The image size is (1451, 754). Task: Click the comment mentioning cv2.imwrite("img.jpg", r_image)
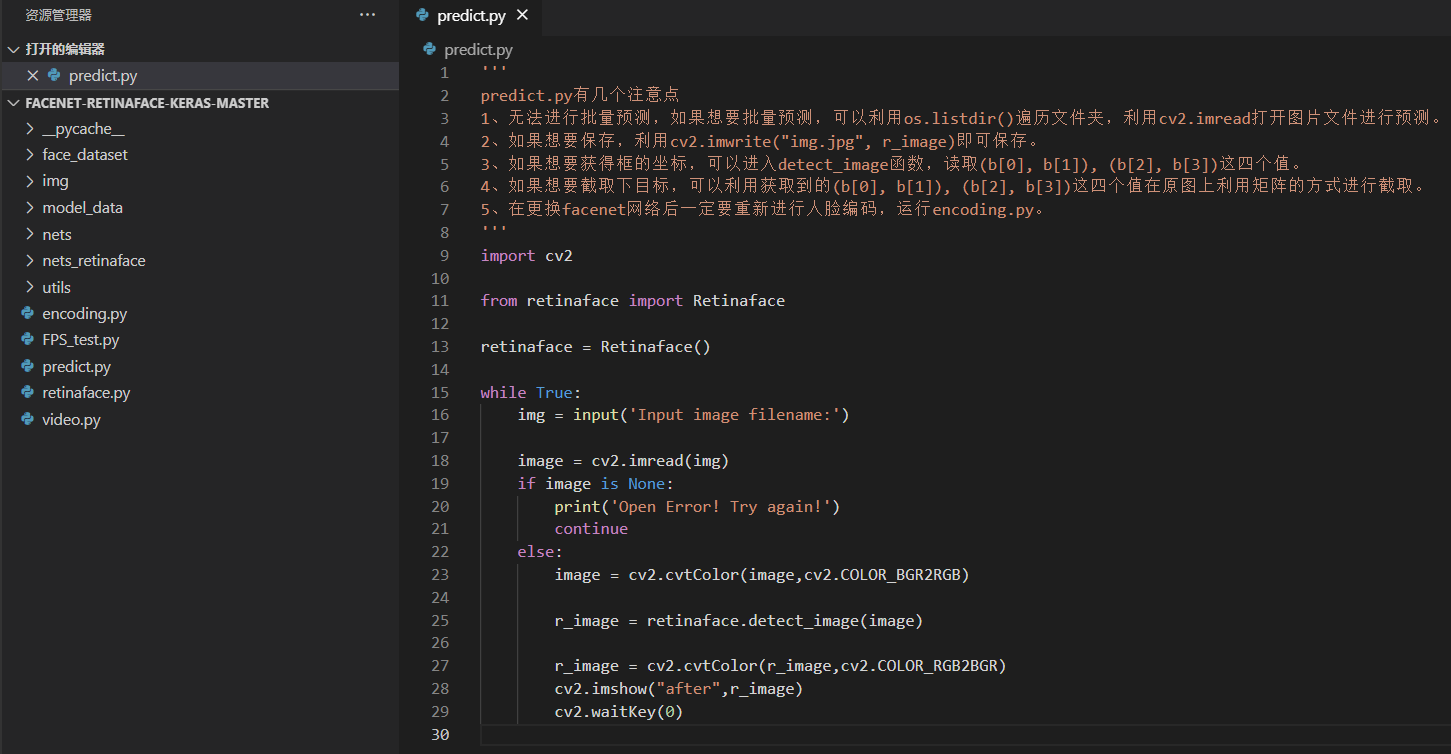[761, 141]
